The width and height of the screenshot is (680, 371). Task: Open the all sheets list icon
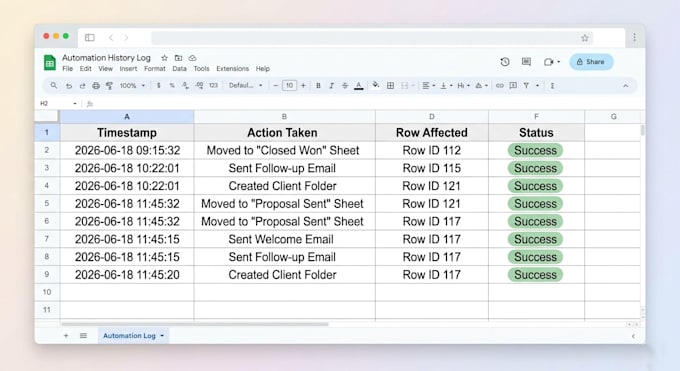(83, 335)
